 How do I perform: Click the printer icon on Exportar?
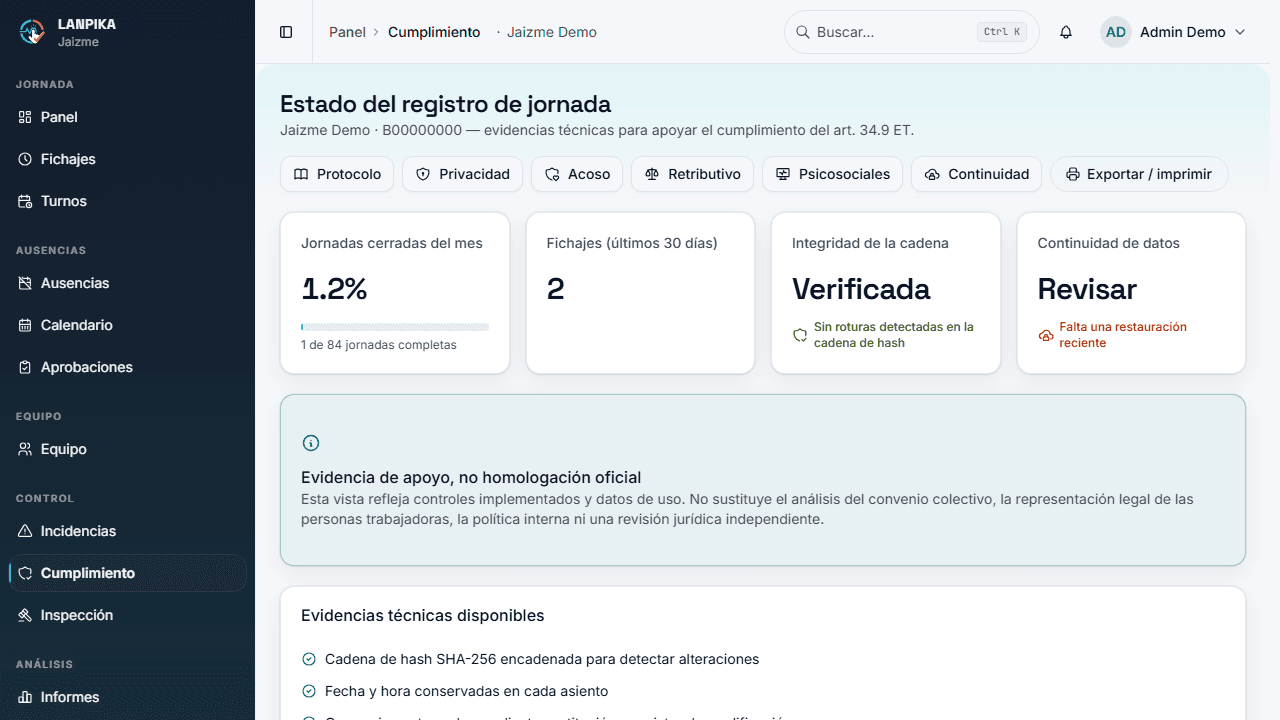(x=1073, y=174)
